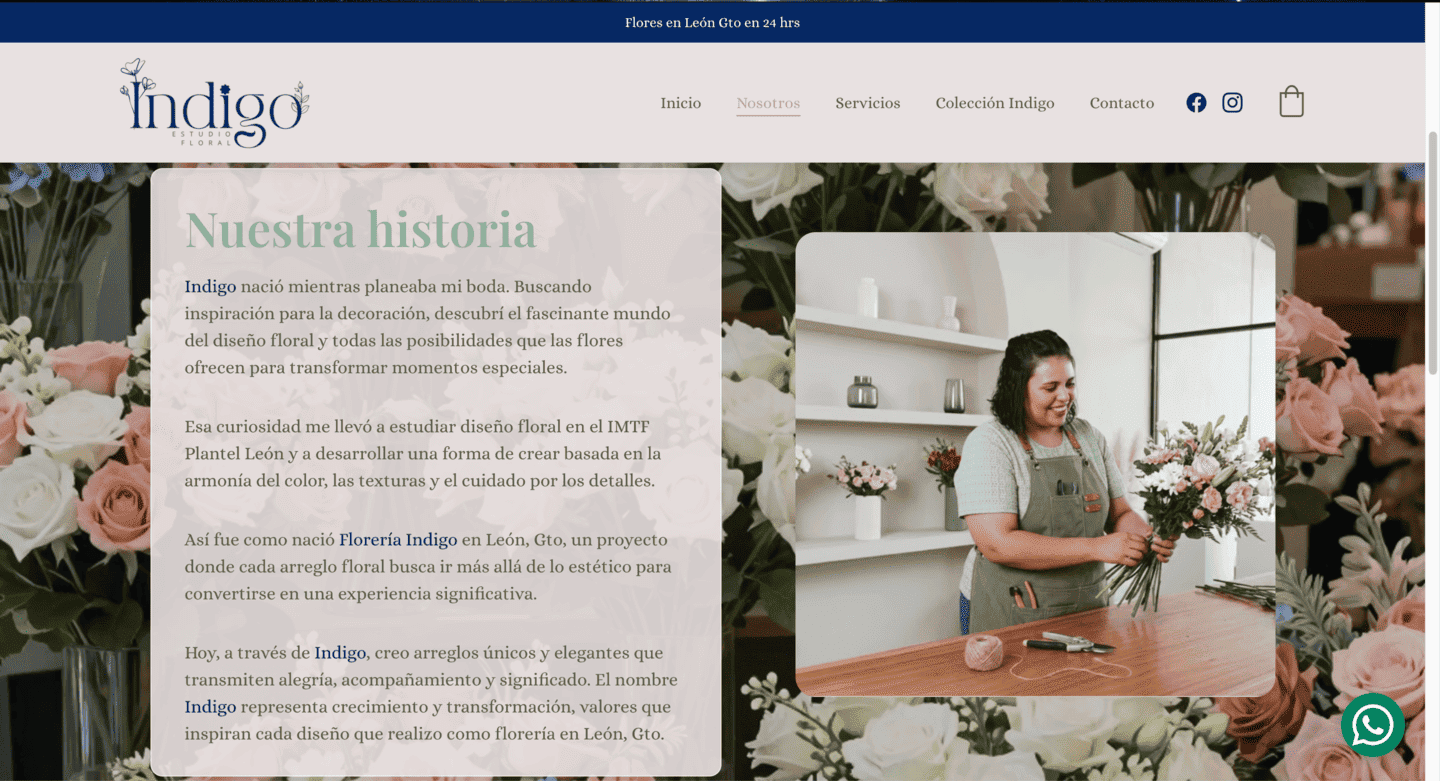Click the page vertical scrollbar thumb
Image resolution: width=1440 pixels, height=781 pixels.
1432,252
